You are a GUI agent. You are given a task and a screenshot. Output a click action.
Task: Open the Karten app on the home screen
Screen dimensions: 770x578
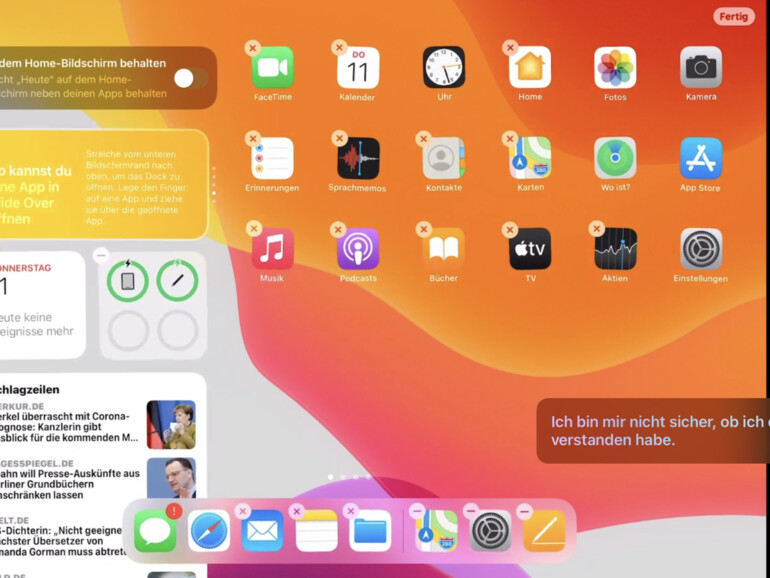530,158
